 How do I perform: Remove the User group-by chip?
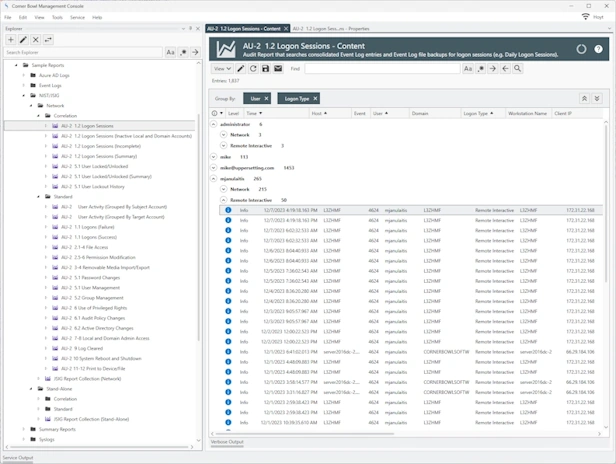[266, 99]
